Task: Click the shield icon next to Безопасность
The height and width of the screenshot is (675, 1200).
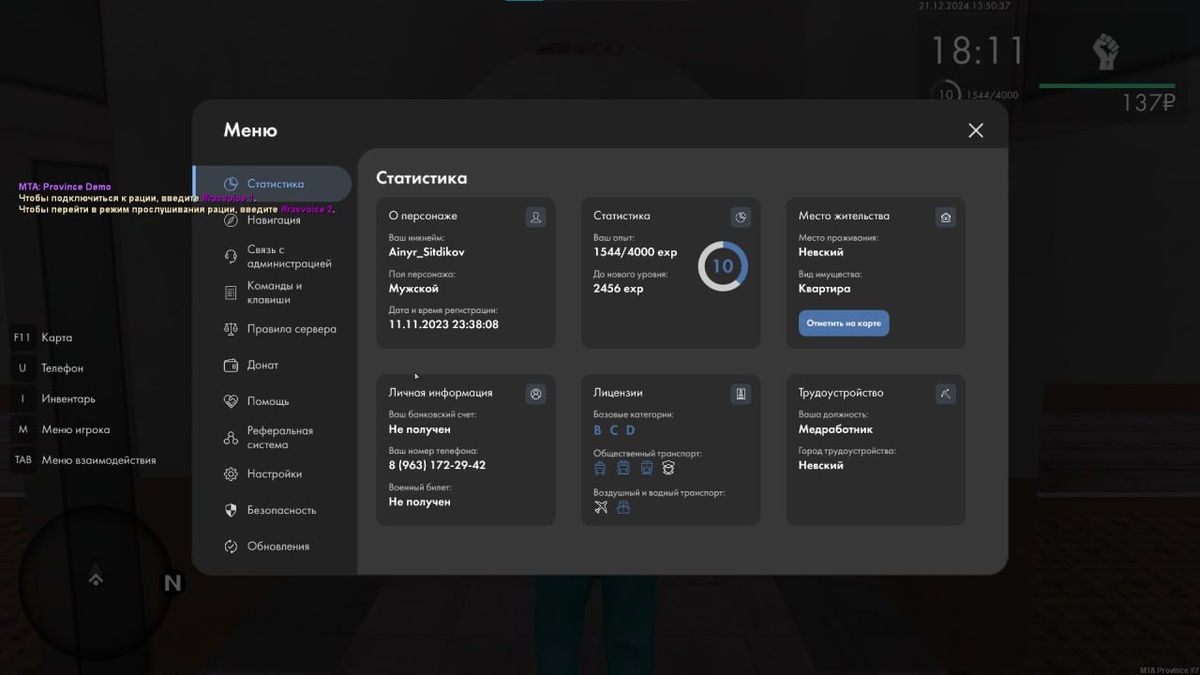Action: point(231,510)
